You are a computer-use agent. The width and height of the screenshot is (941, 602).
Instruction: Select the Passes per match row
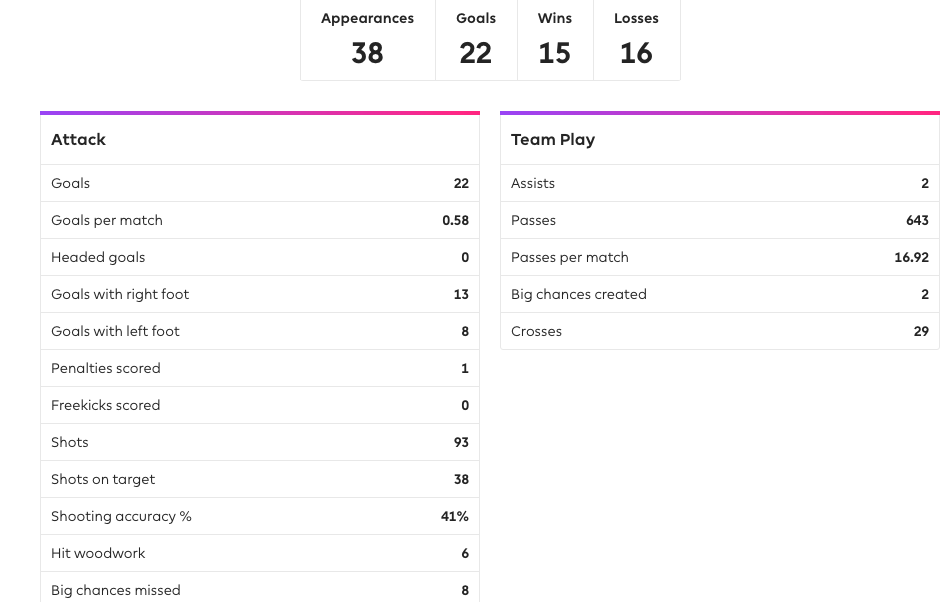tap(719, 257)
